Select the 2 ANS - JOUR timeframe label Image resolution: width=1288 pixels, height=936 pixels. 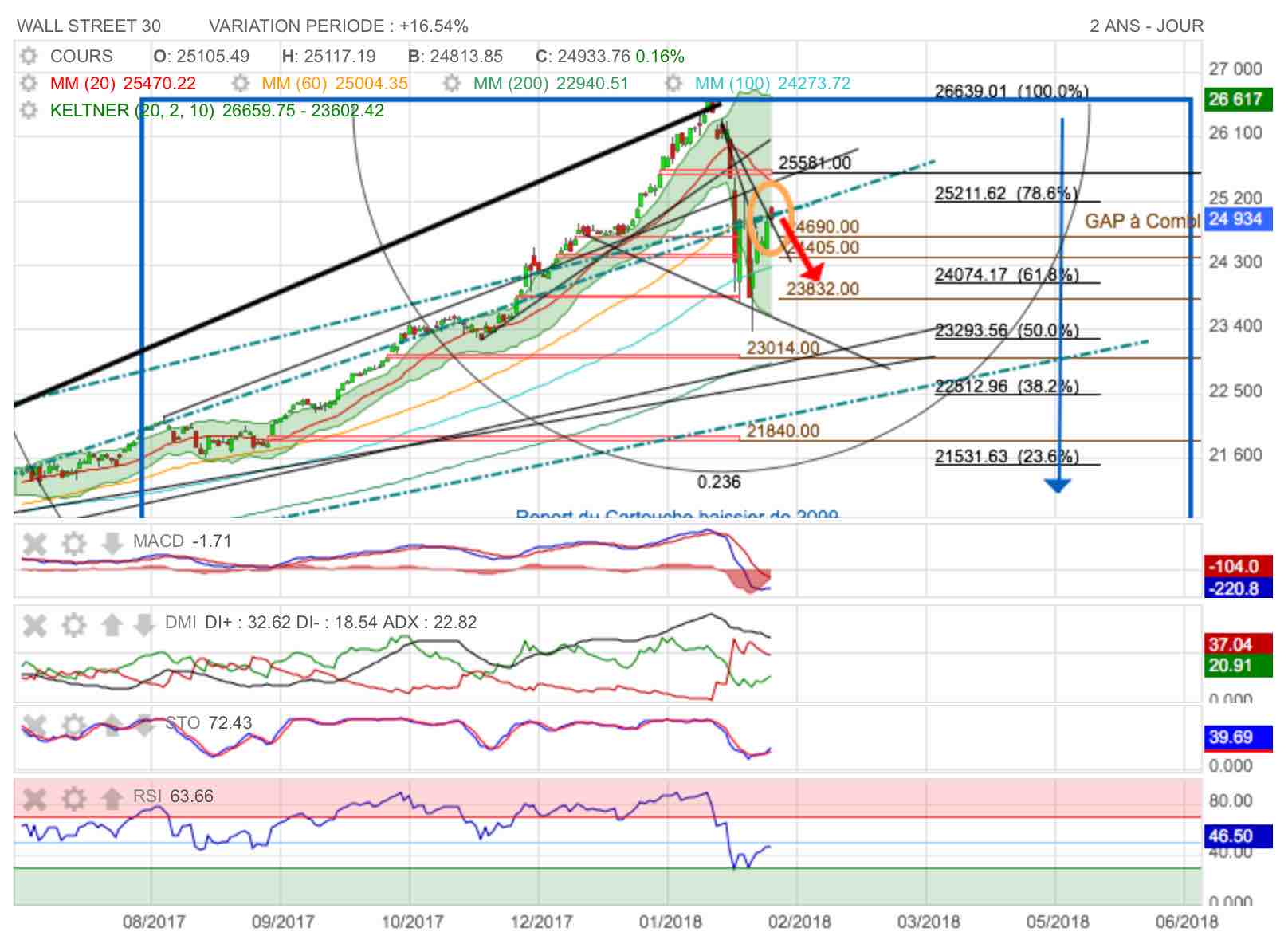point(1147,26)
